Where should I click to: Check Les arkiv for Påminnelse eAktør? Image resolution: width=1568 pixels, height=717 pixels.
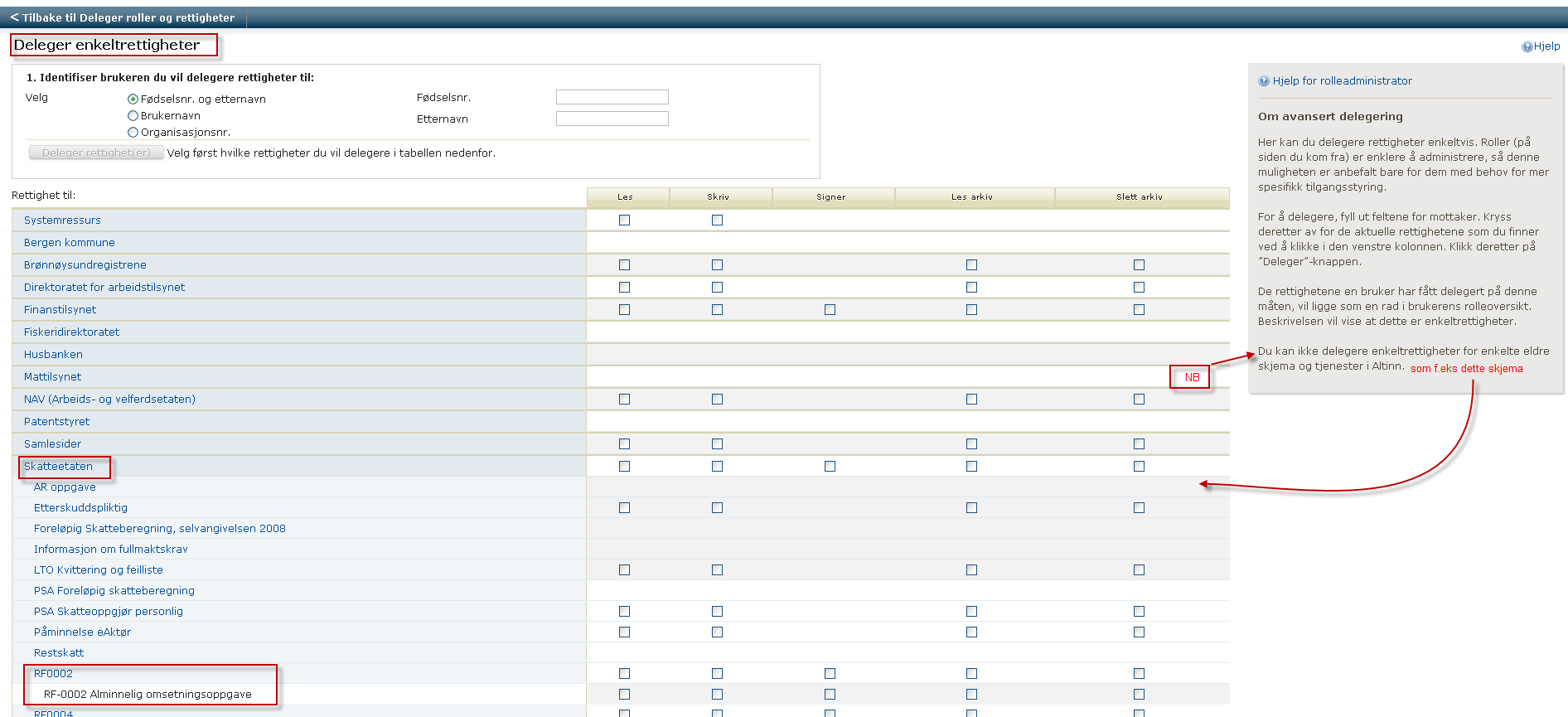click(x=971, y=632)
